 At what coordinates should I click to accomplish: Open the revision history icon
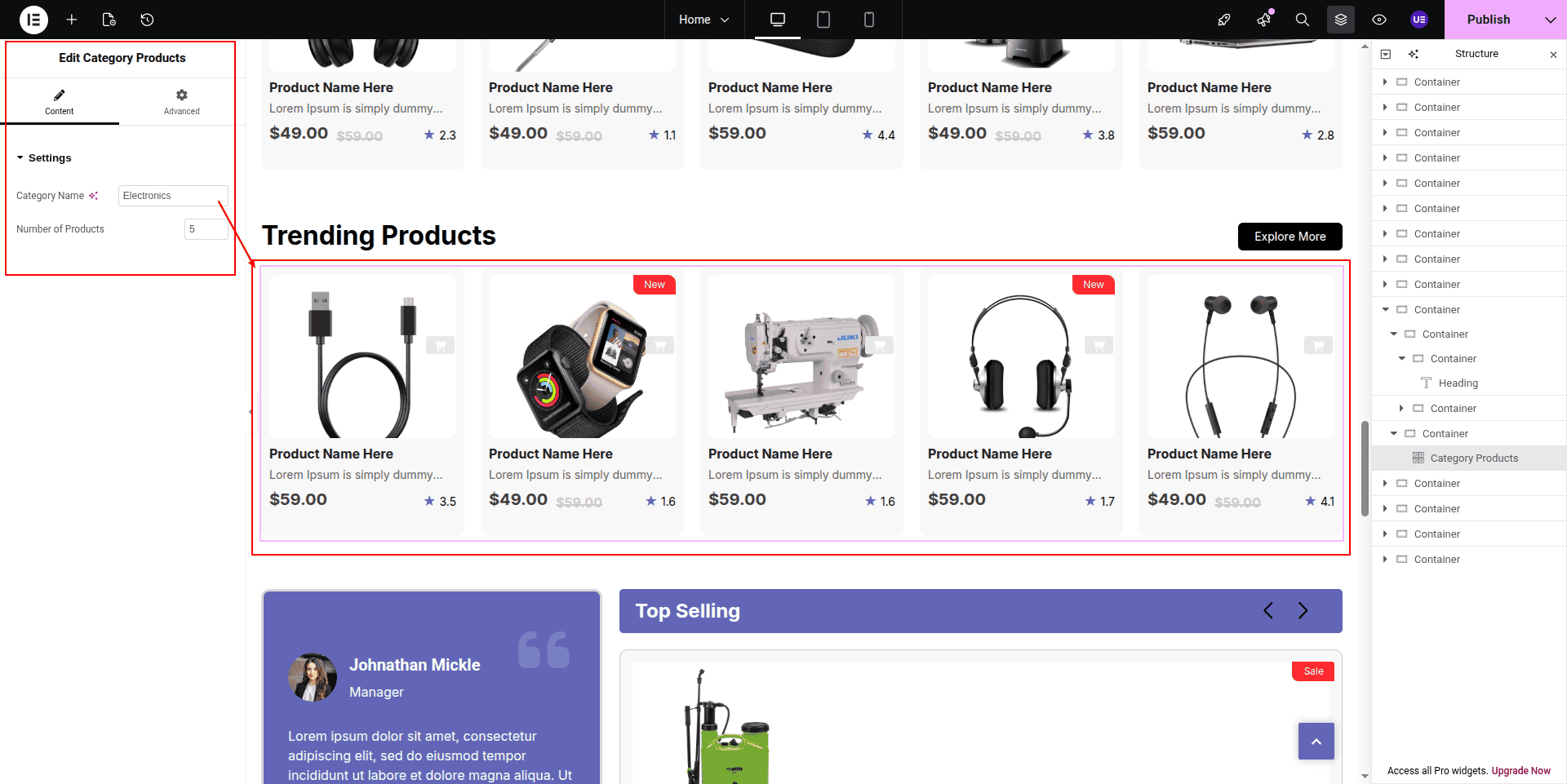coord(147,20)
